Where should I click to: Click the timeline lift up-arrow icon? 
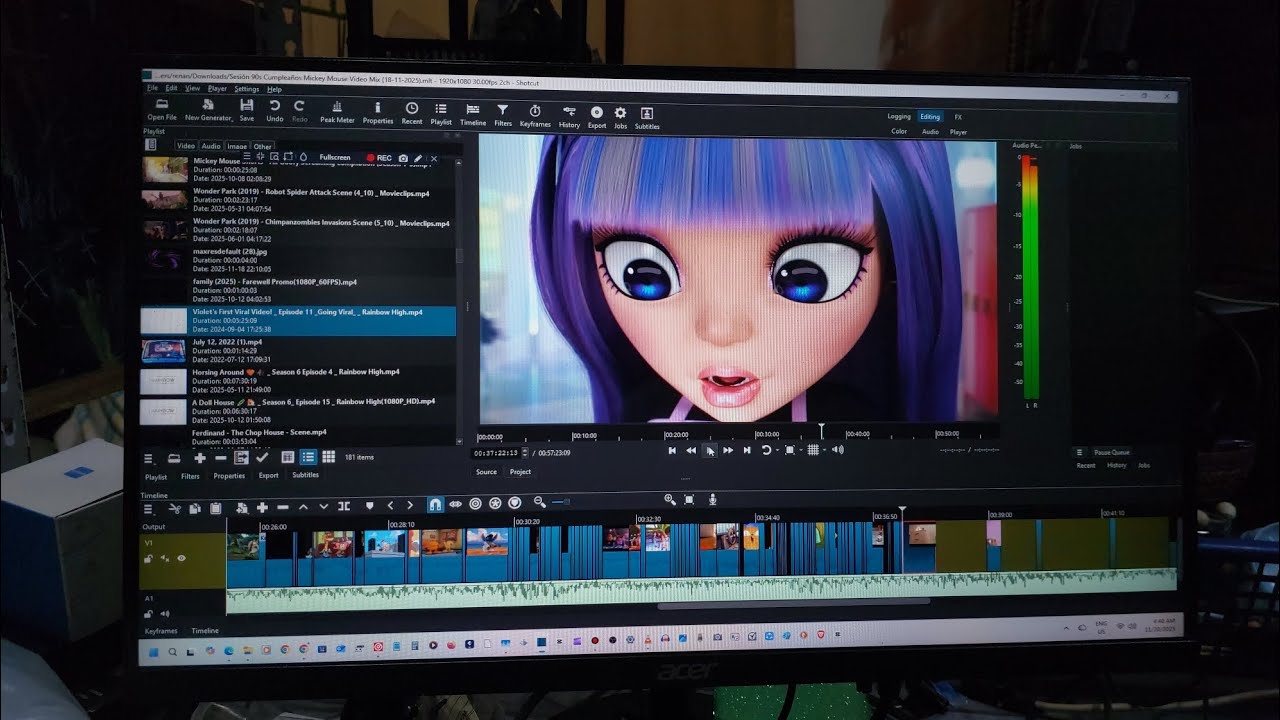304,507
